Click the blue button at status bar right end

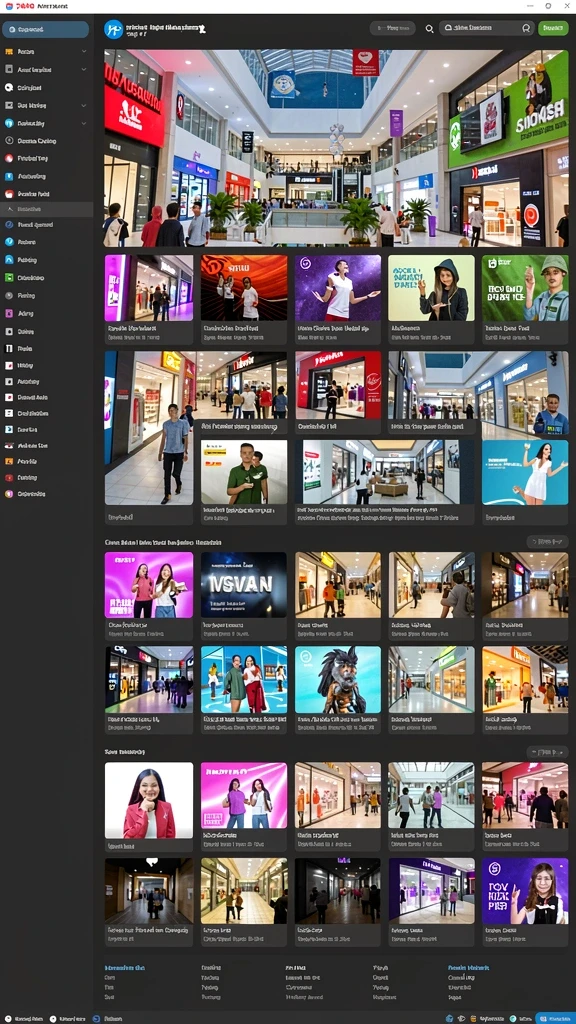(x=554, y=1018)
